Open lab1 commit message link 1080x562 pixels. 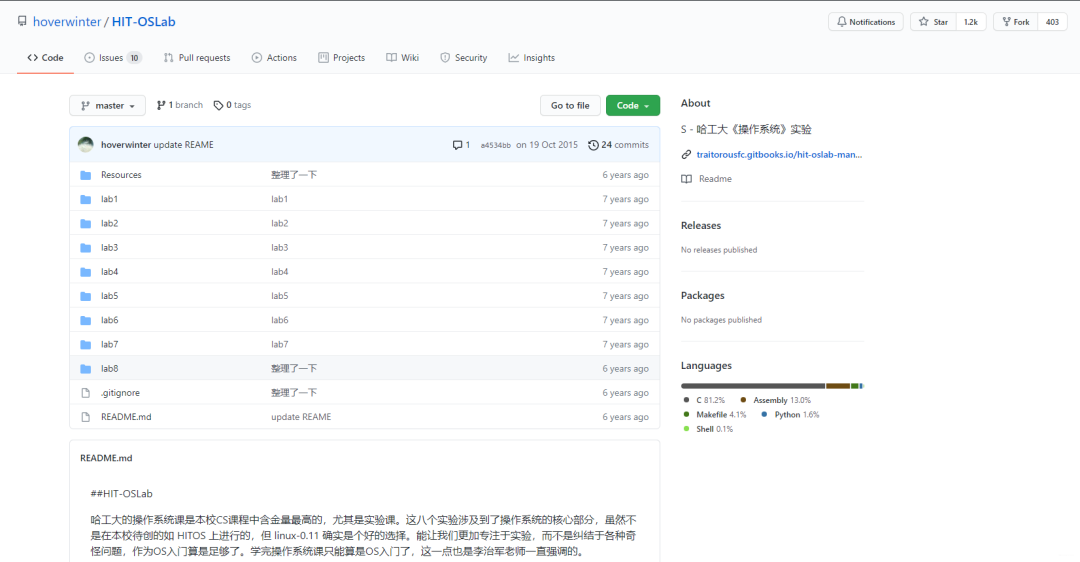(280, 199)
